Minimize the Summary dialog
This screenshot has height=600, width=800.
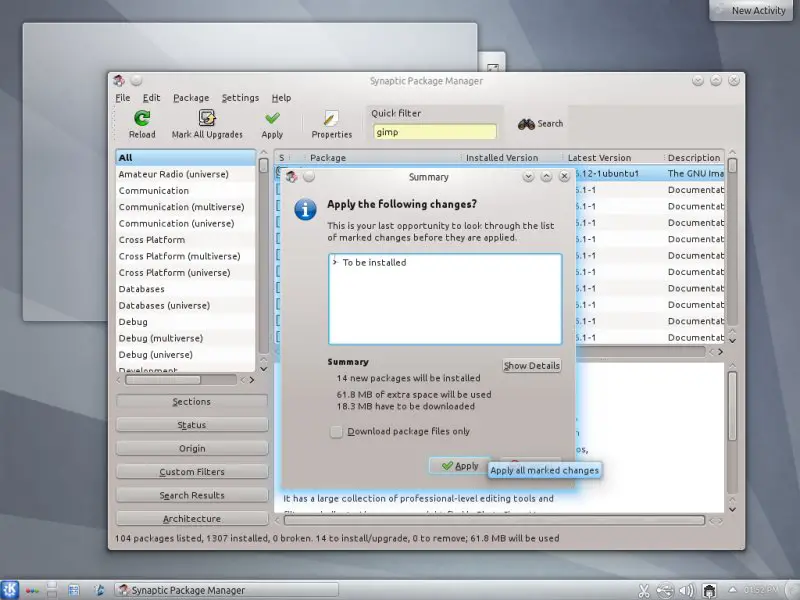[528, 177]
